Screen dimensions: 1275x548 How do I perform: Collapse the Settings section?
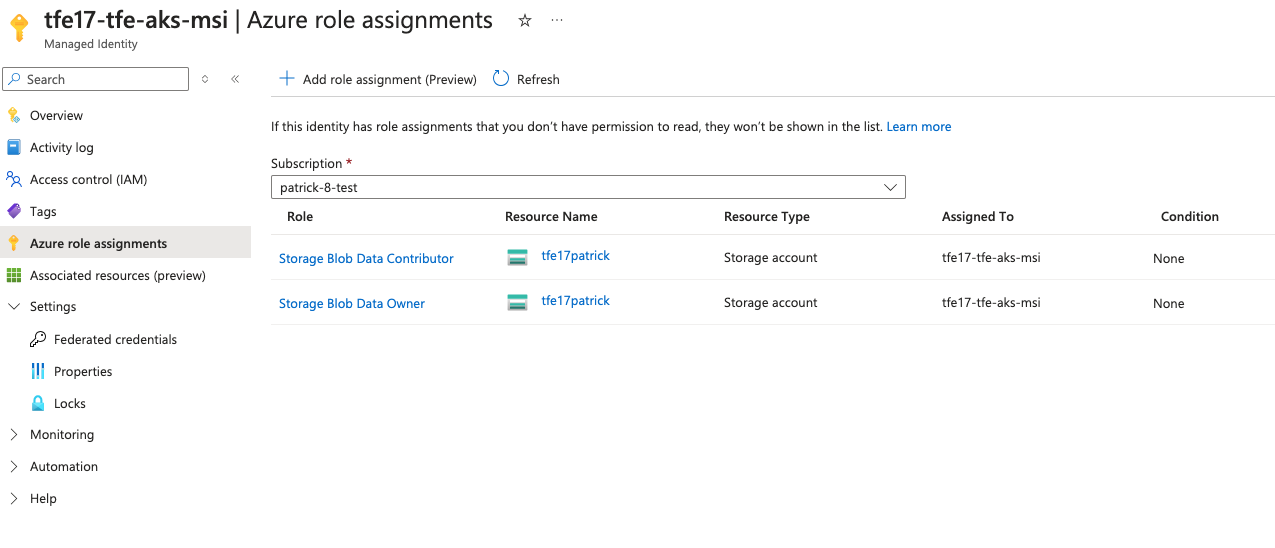coord(14,307)
